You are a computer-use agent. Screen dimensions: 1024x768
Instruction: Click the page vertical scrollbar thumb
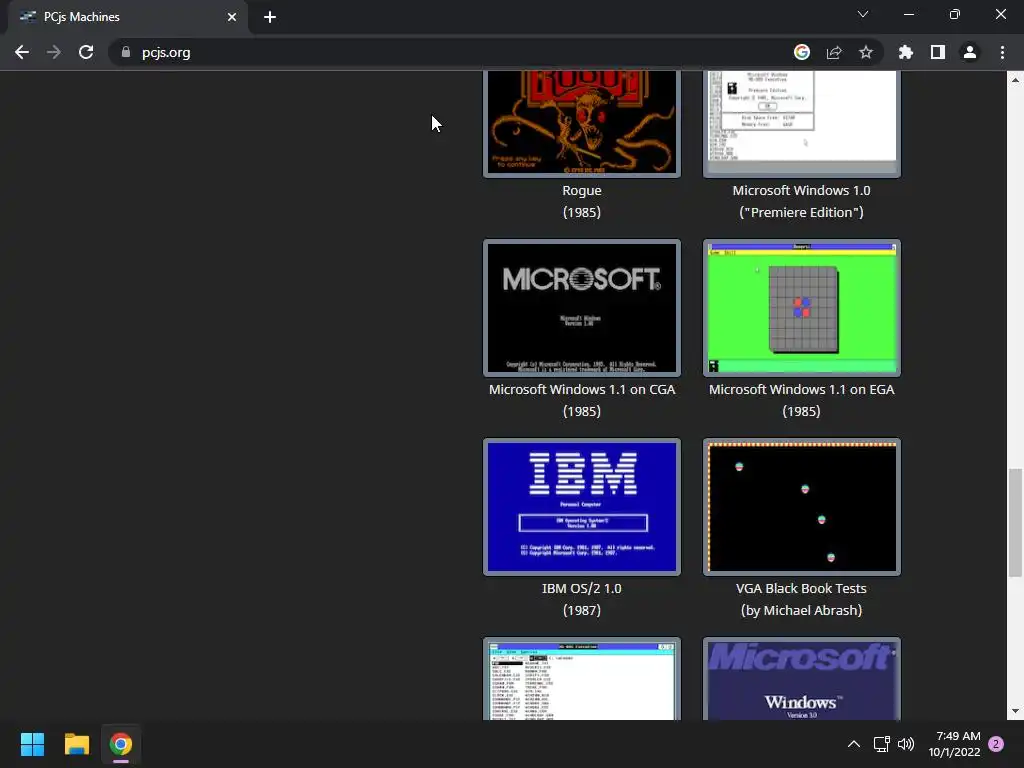point(1014,522)
